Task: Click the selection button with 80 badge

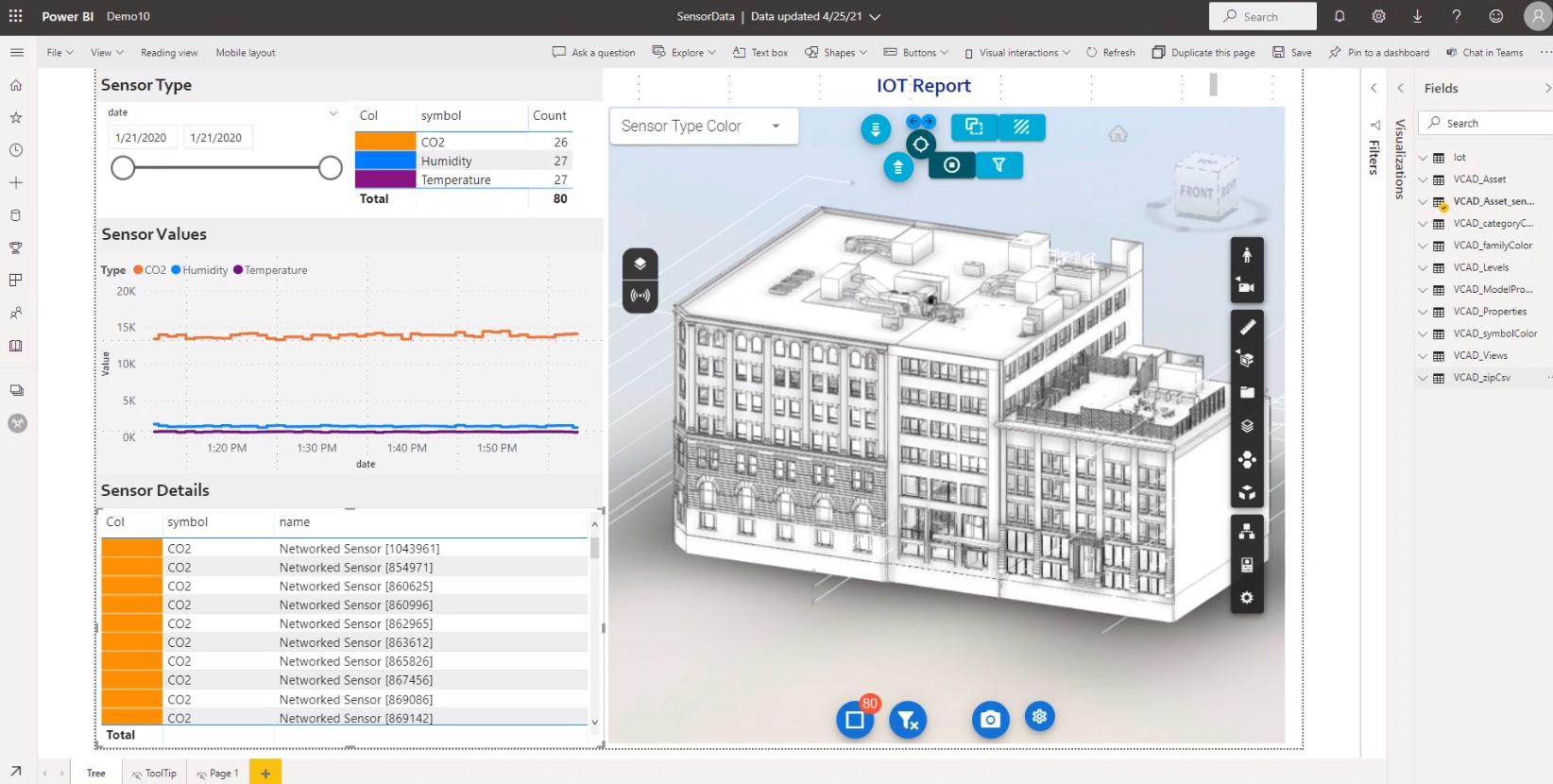Action: tap(855, 720)
